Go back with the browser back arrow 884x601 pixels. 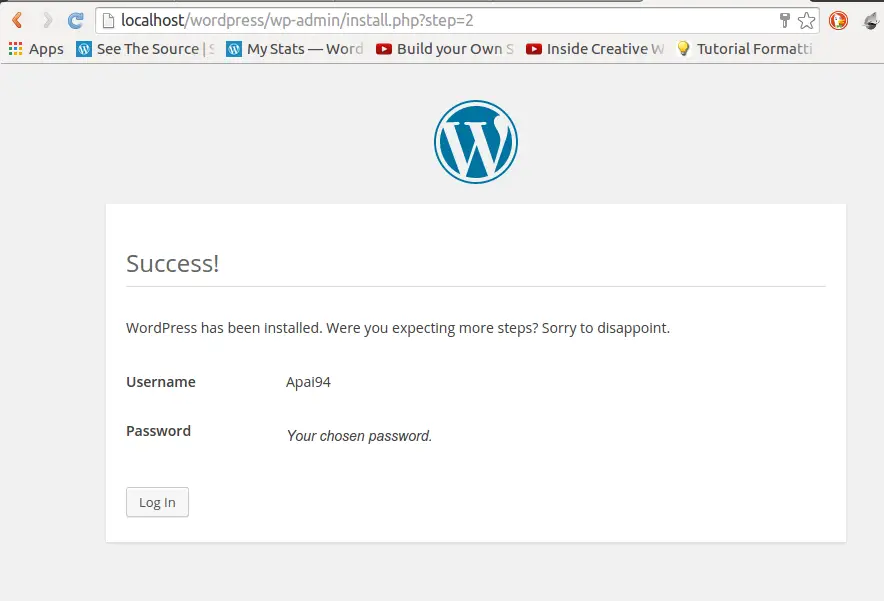pos(17,20)
